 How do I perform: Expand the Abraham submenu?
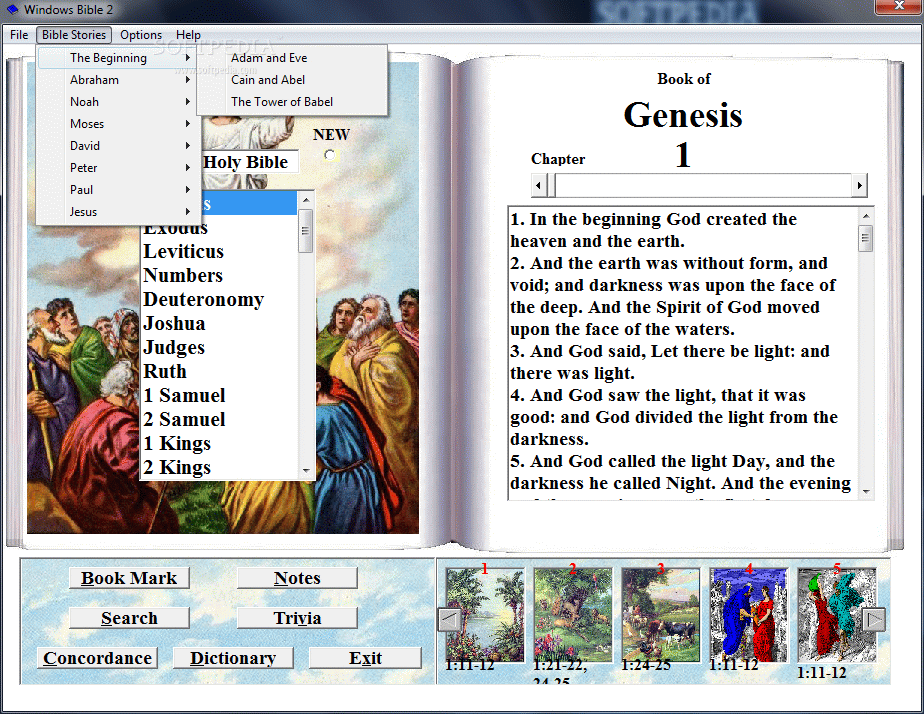click(117, 80)
